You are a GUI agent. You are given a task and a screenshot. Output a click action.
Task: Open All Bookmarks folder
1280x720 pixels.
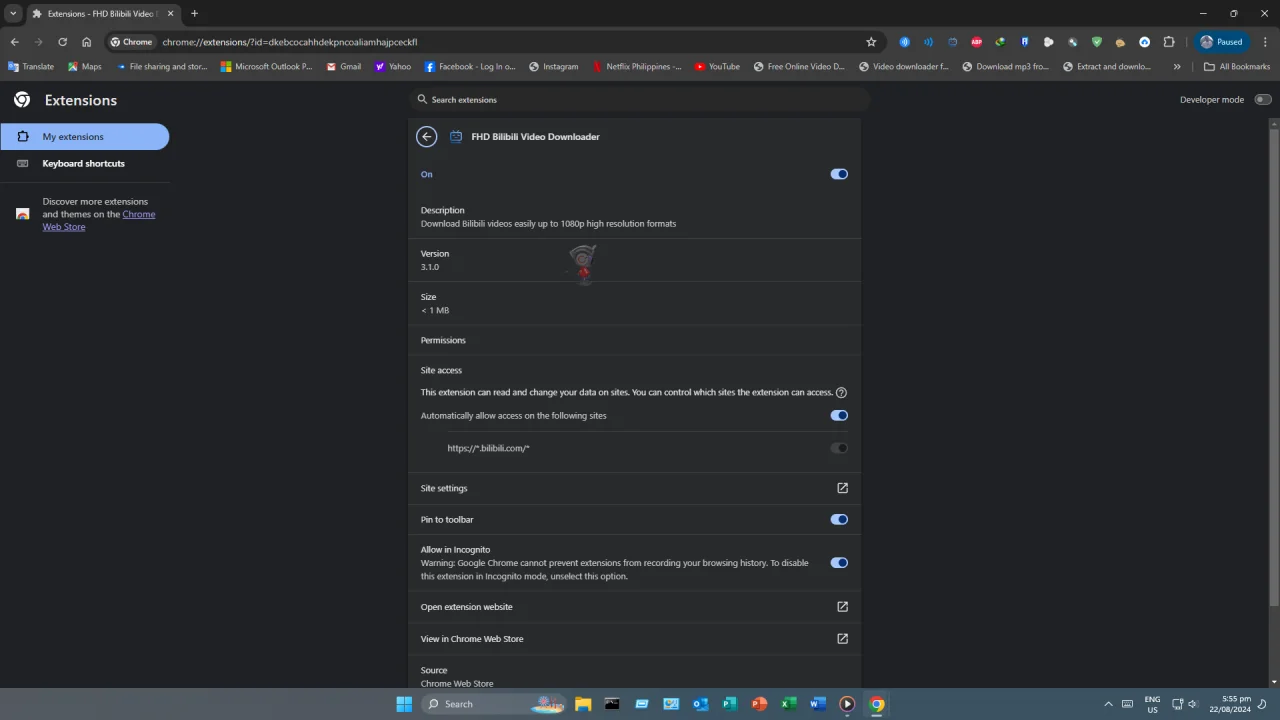[x=1237, y=67]
